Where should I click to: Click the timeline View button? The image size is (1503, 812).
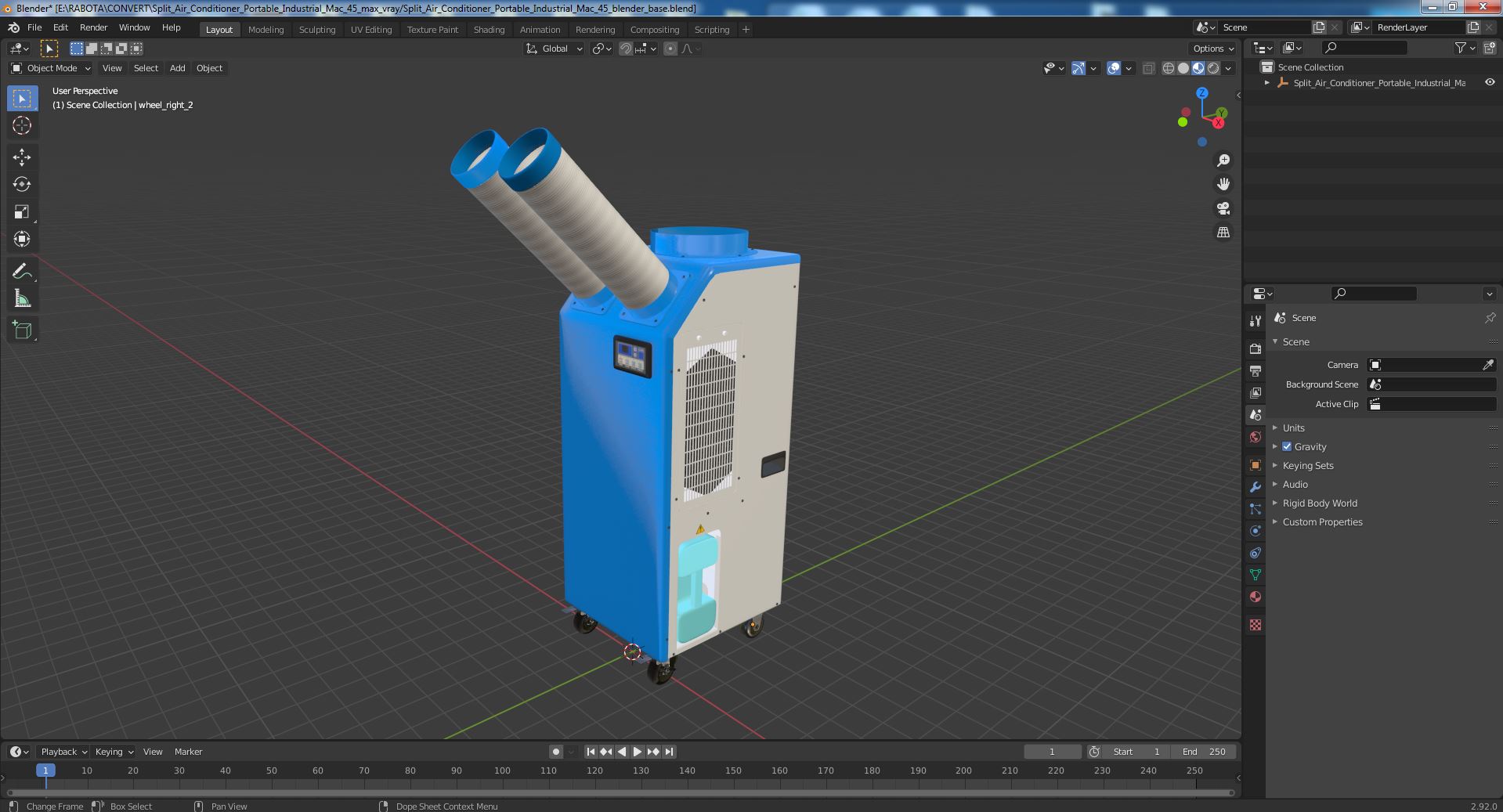coord(153,752)
